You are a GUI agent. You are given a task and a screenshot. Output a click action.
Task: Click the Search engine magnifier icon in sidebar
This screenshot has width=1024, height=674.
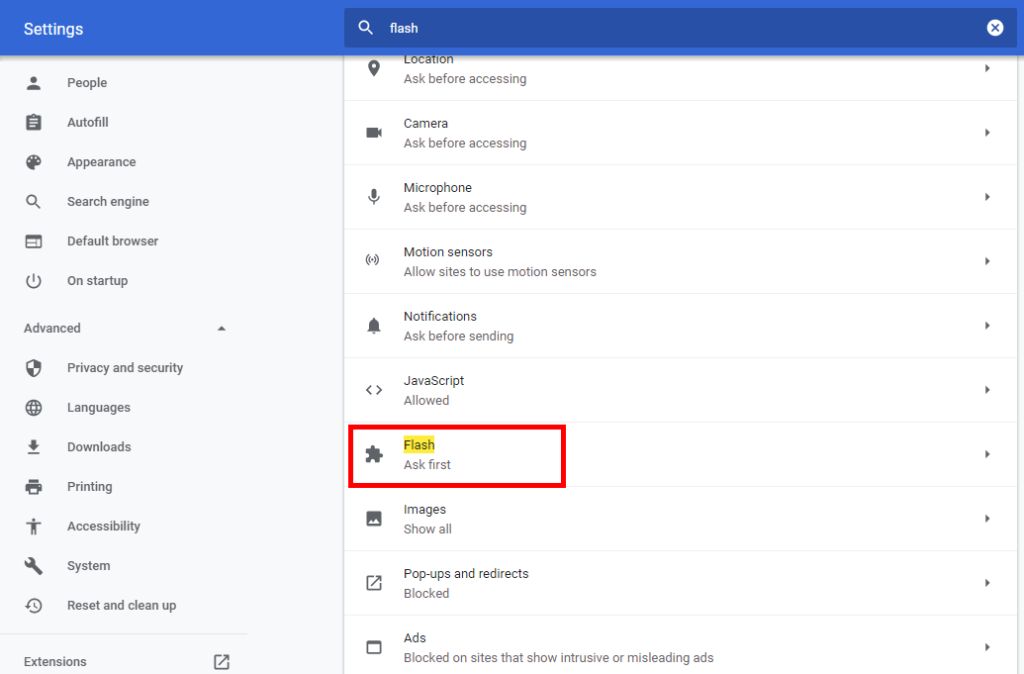pos(33,202)
